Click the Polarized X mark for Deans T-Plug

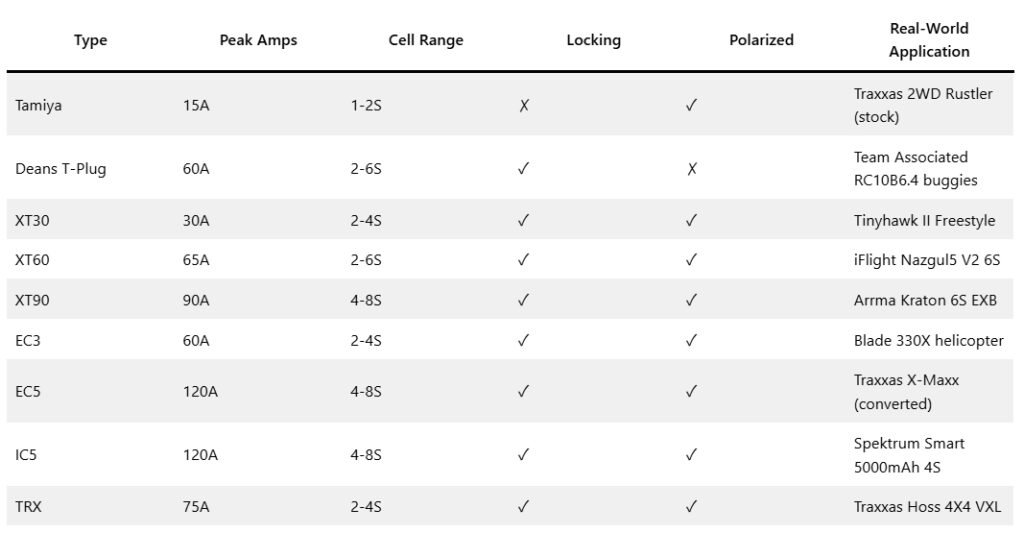691,169
